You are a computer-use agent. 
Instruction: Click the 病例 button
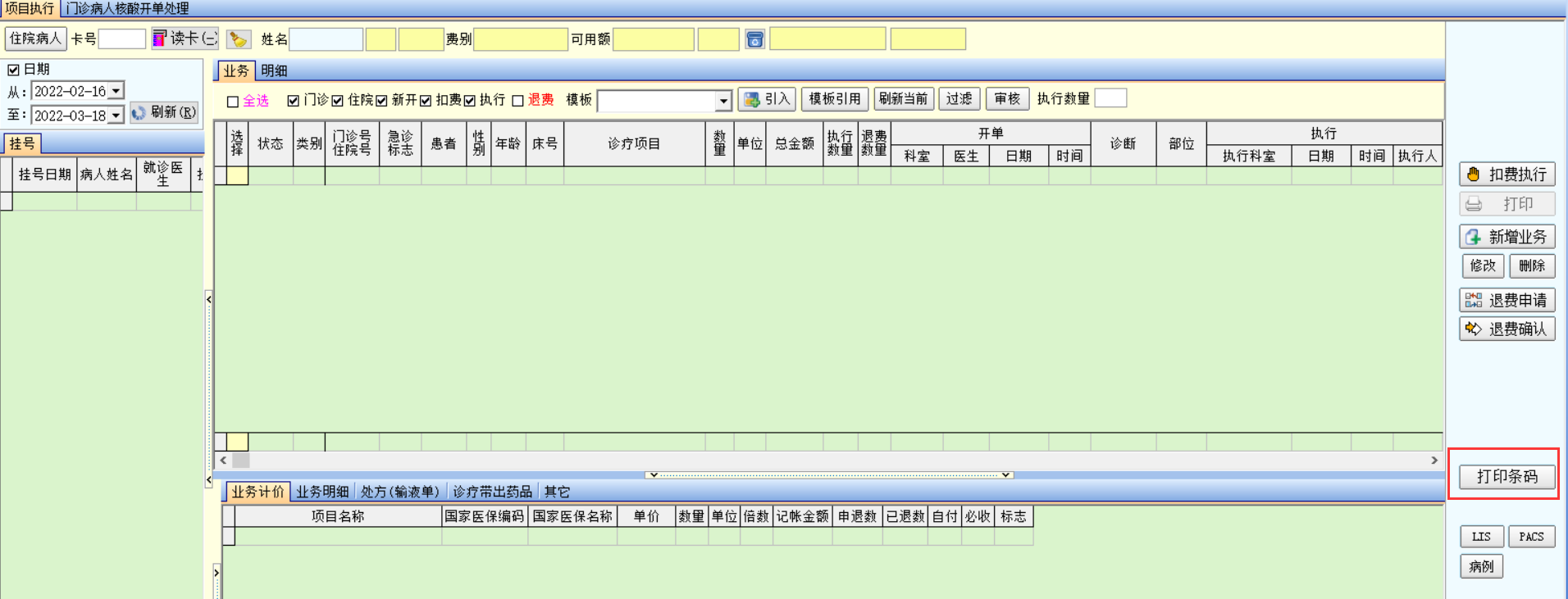[x=1481, y=566]
